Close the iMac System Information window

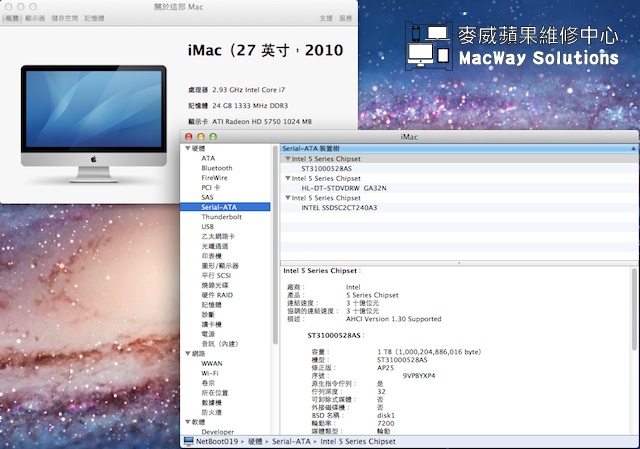189,137
